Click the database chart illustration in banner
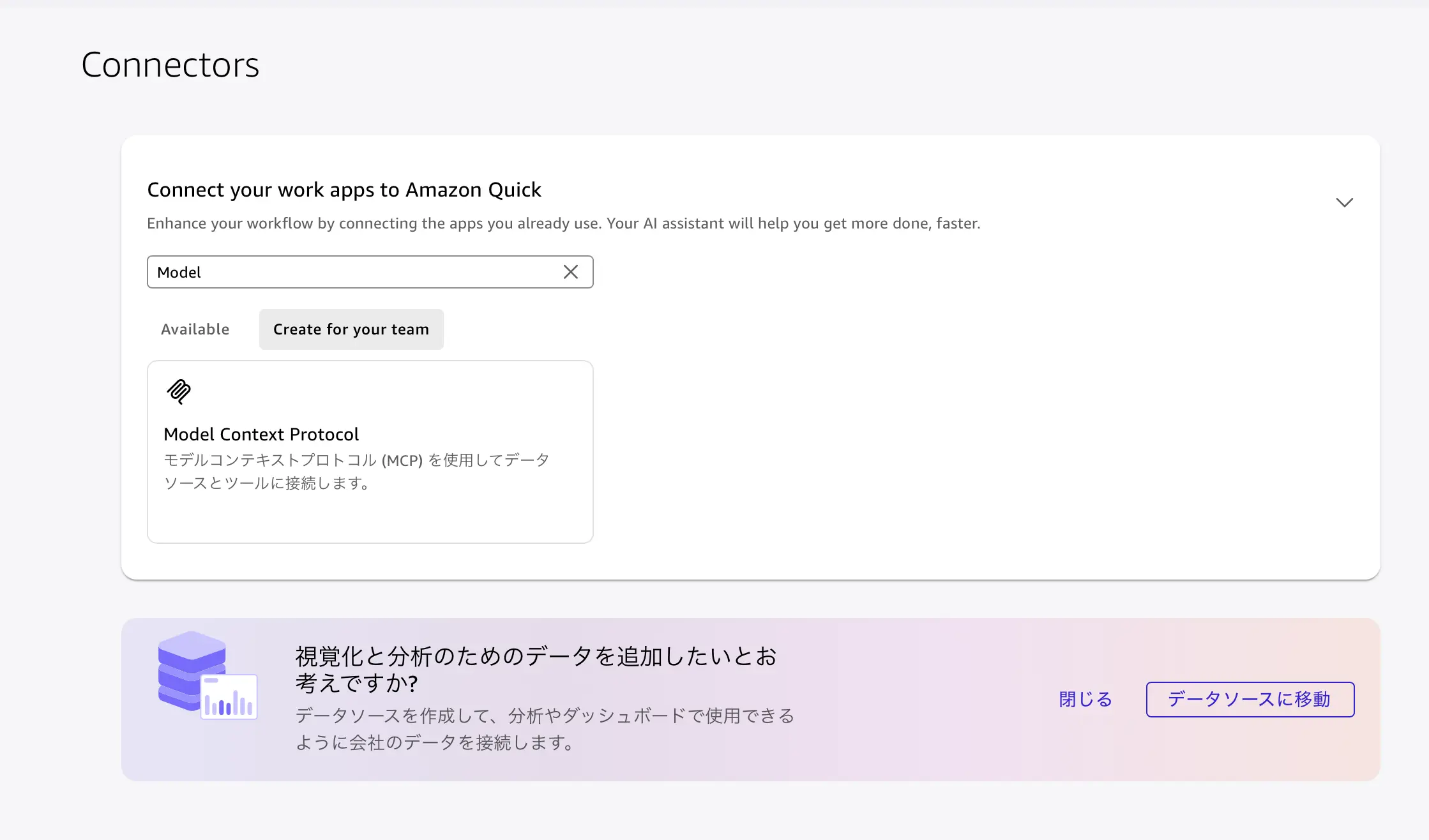This screenshot has width=1429, height=840. tap(208, 675)
